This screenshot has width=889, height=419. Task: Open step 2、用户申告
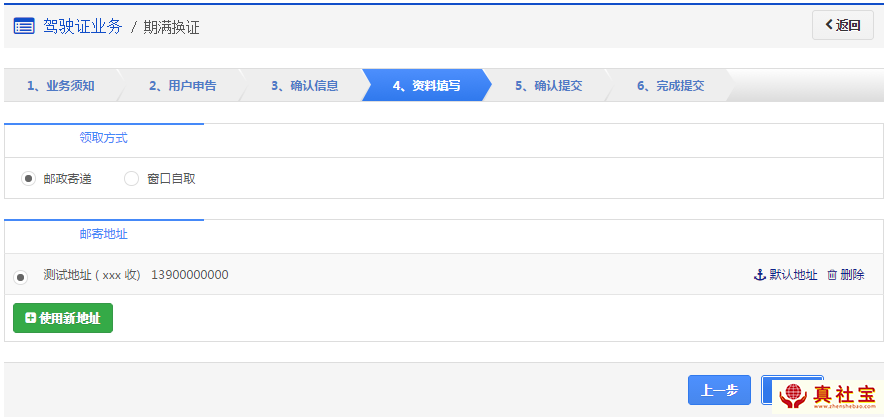[183, 86]
